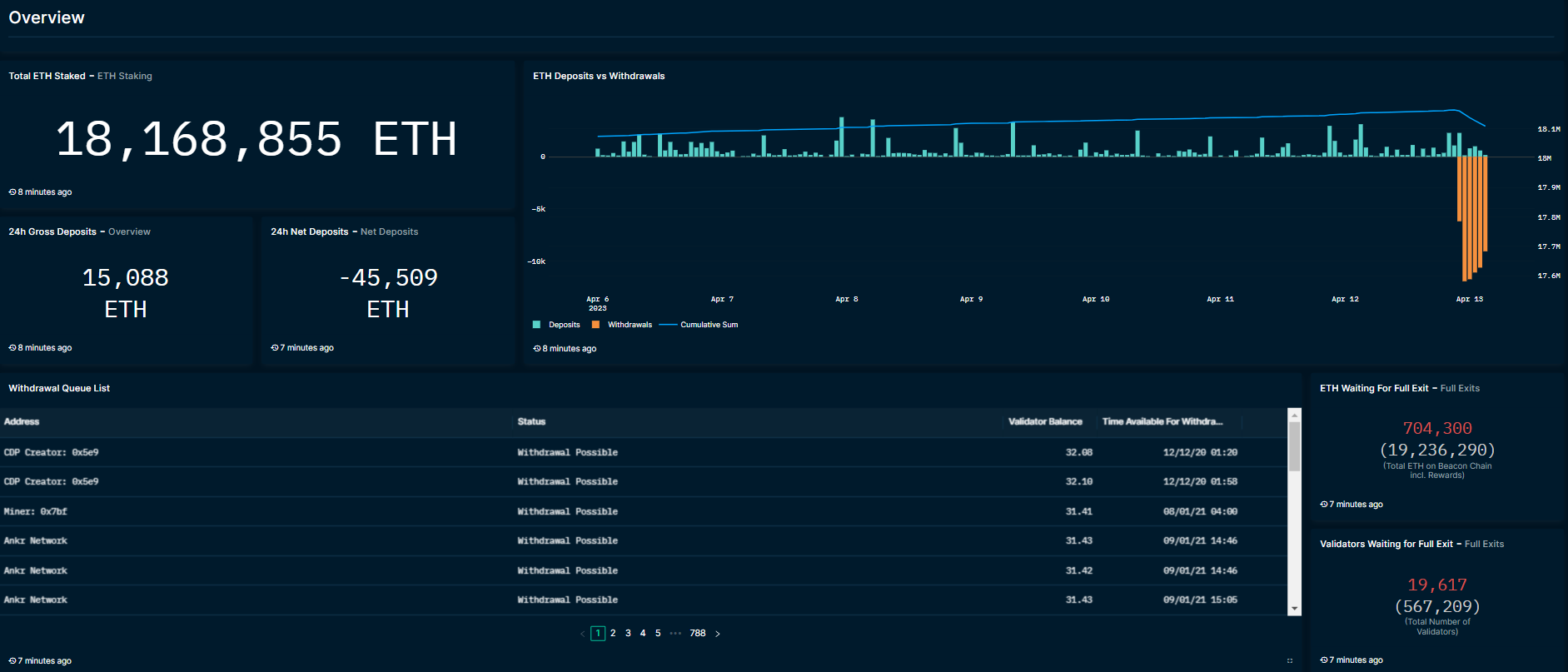Select page 5 in the pagination
Screen dimensions: 1568x672
[658, 634]
